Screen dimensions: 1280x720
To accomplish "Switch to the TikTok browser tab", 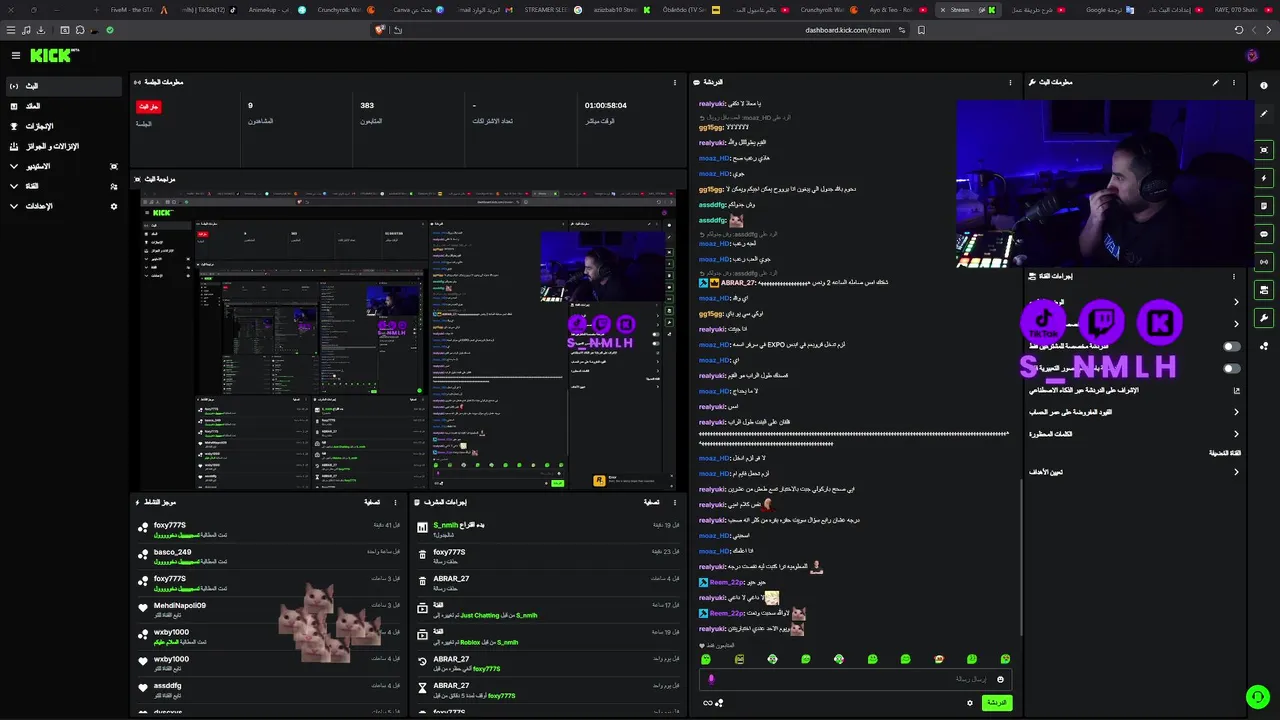I will (207, 9).
